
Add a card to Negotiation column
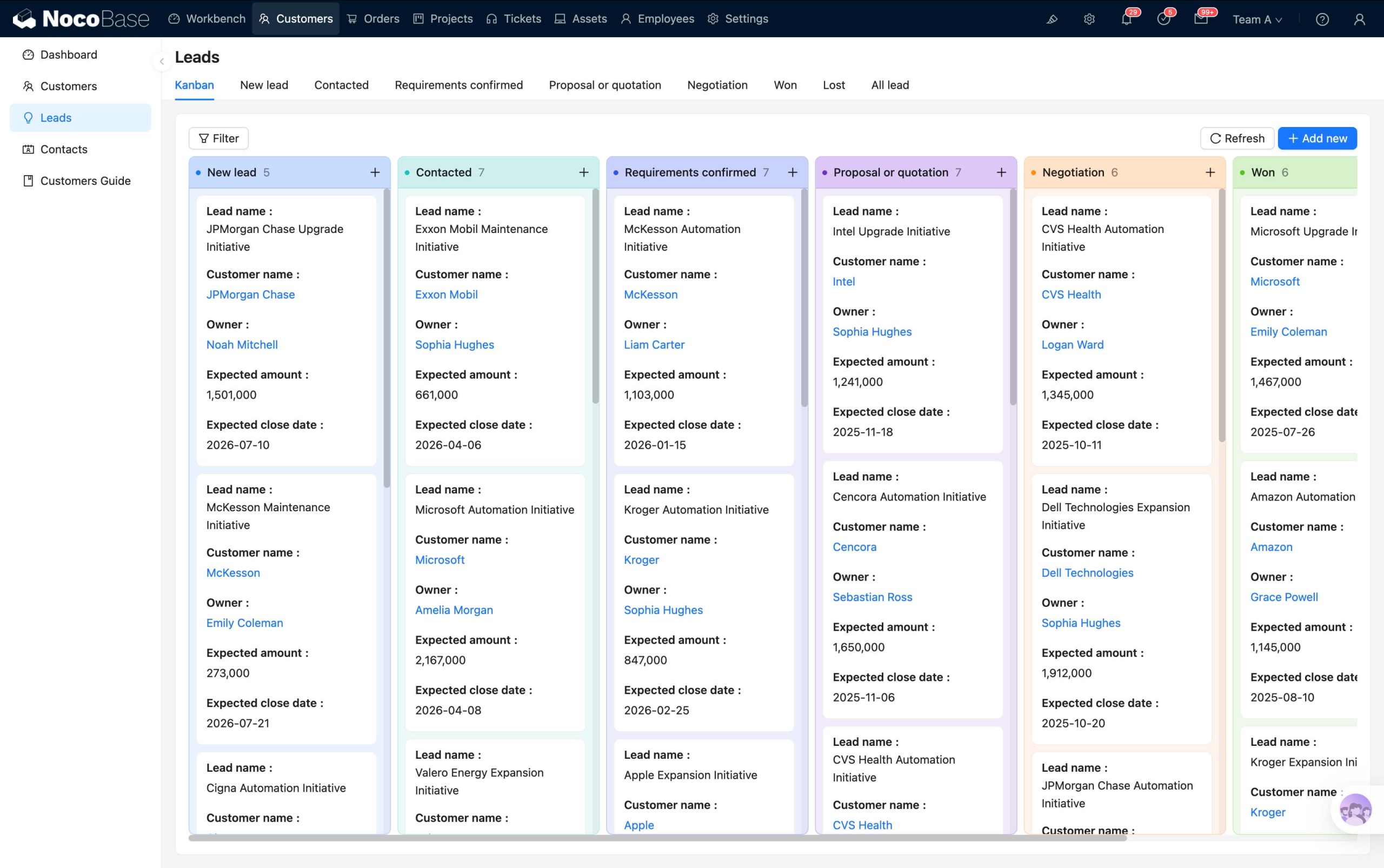(1210, 172)
